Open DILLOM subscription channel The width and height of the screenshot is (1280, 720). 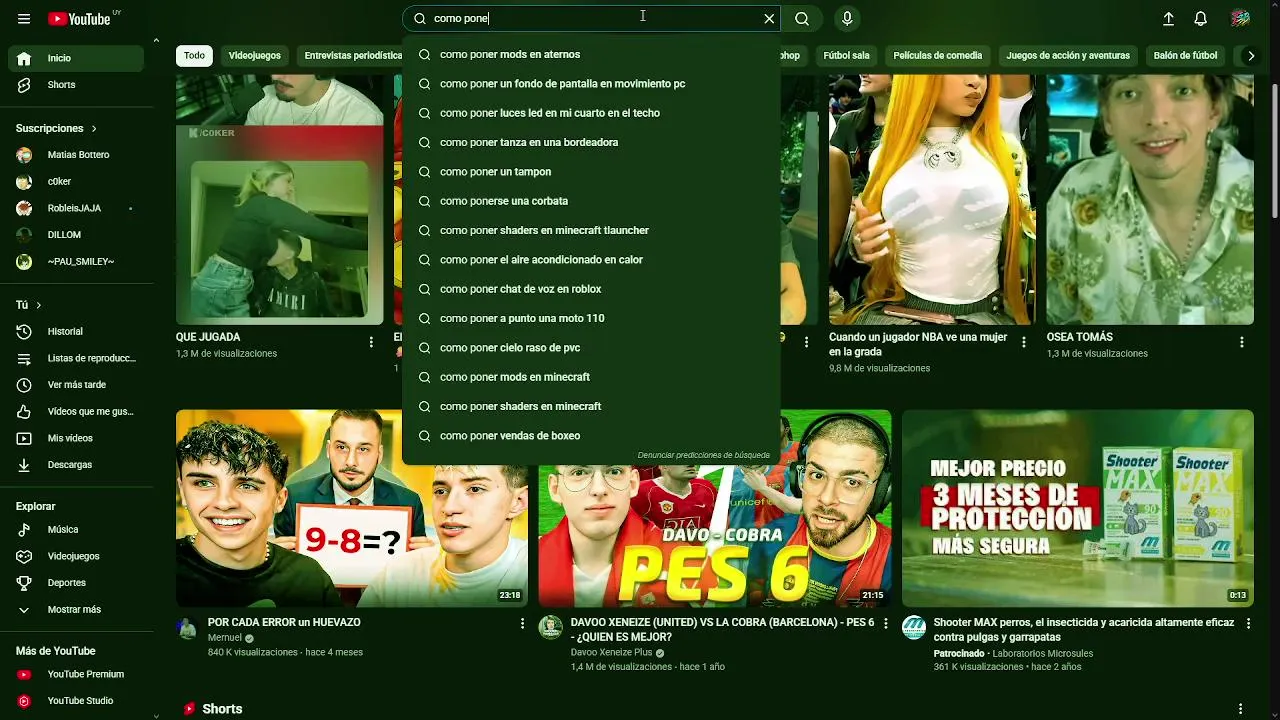point(76,235)
